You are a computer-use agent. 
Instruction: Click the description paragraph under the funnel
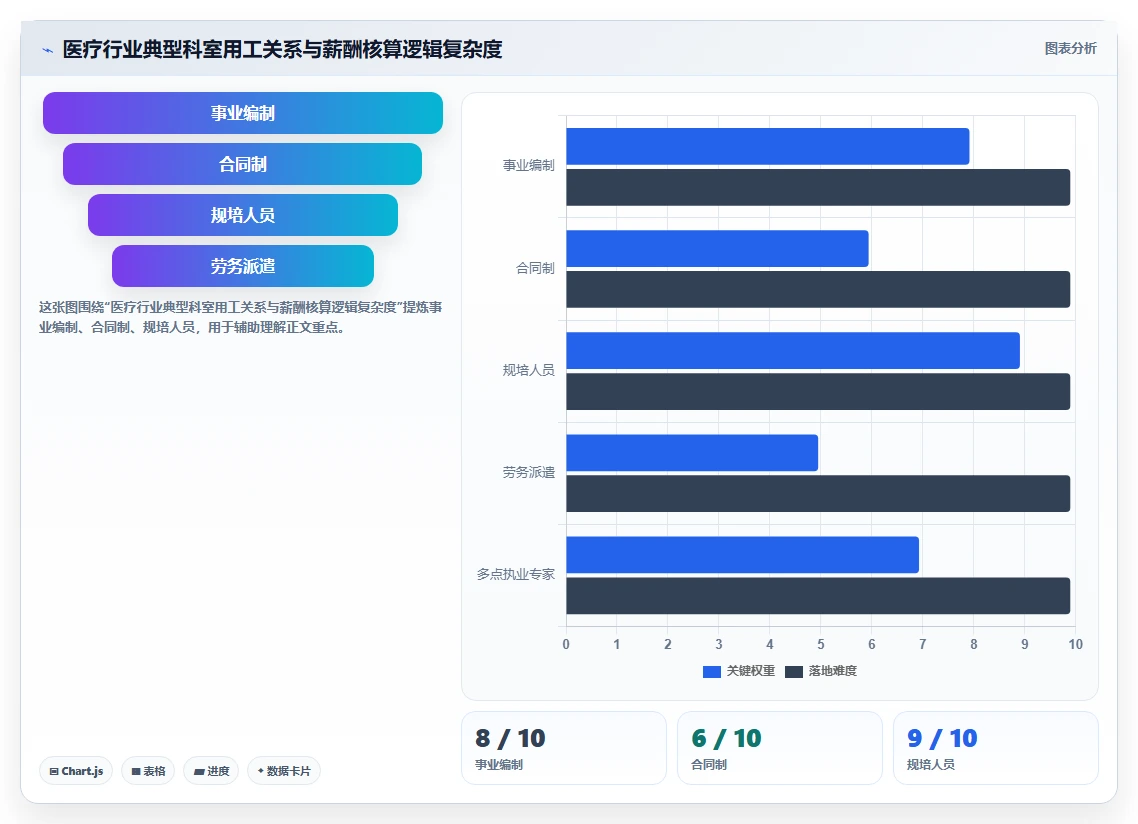click(x=241, y=317)
